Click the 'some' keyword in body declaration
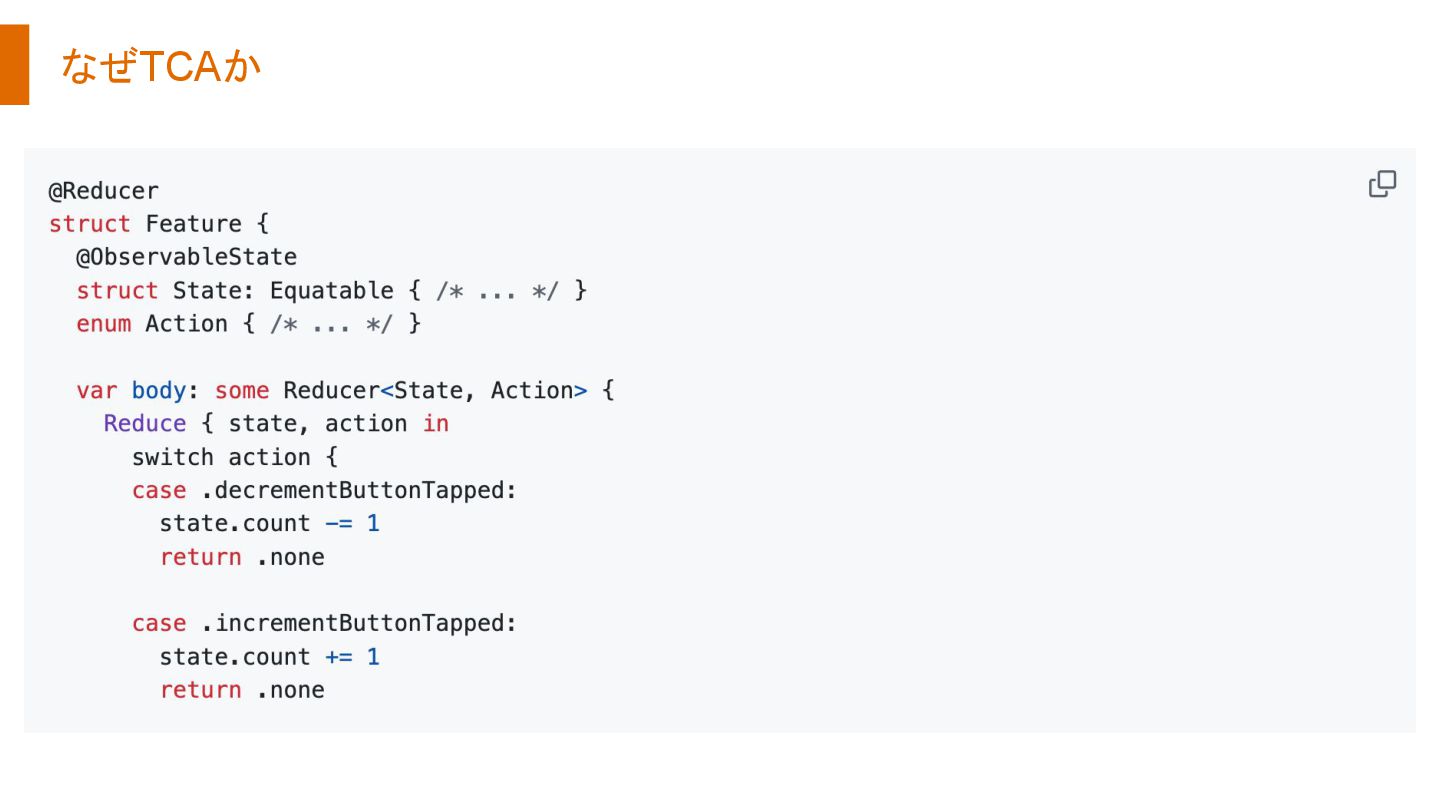 coord(242,390)
